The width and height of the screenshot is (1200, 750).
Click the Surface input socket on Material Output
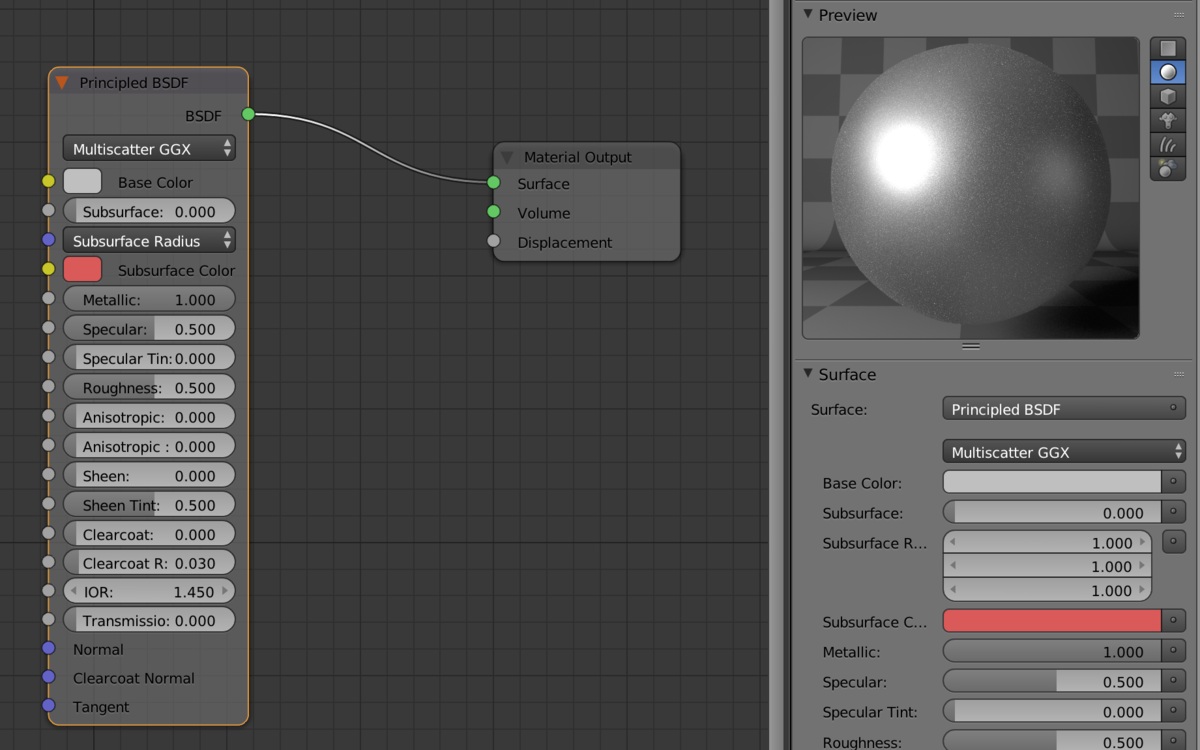coord(493,183)
